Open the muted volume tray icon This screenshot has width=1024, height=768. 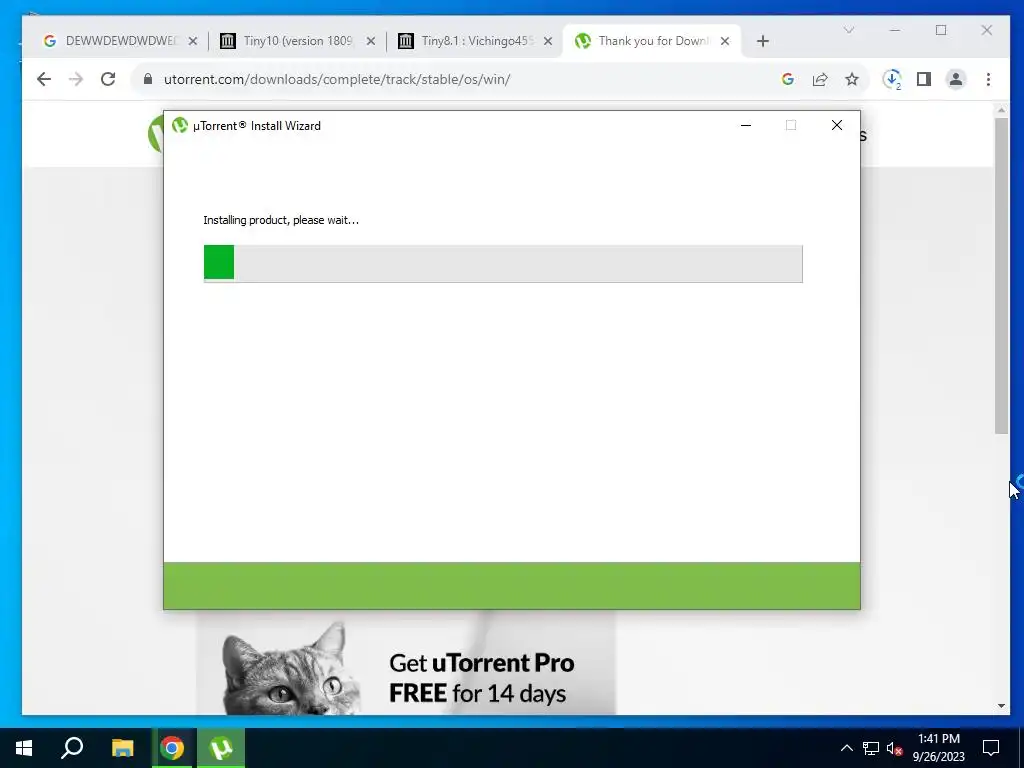pyautogui.click(x=894, y=748)
